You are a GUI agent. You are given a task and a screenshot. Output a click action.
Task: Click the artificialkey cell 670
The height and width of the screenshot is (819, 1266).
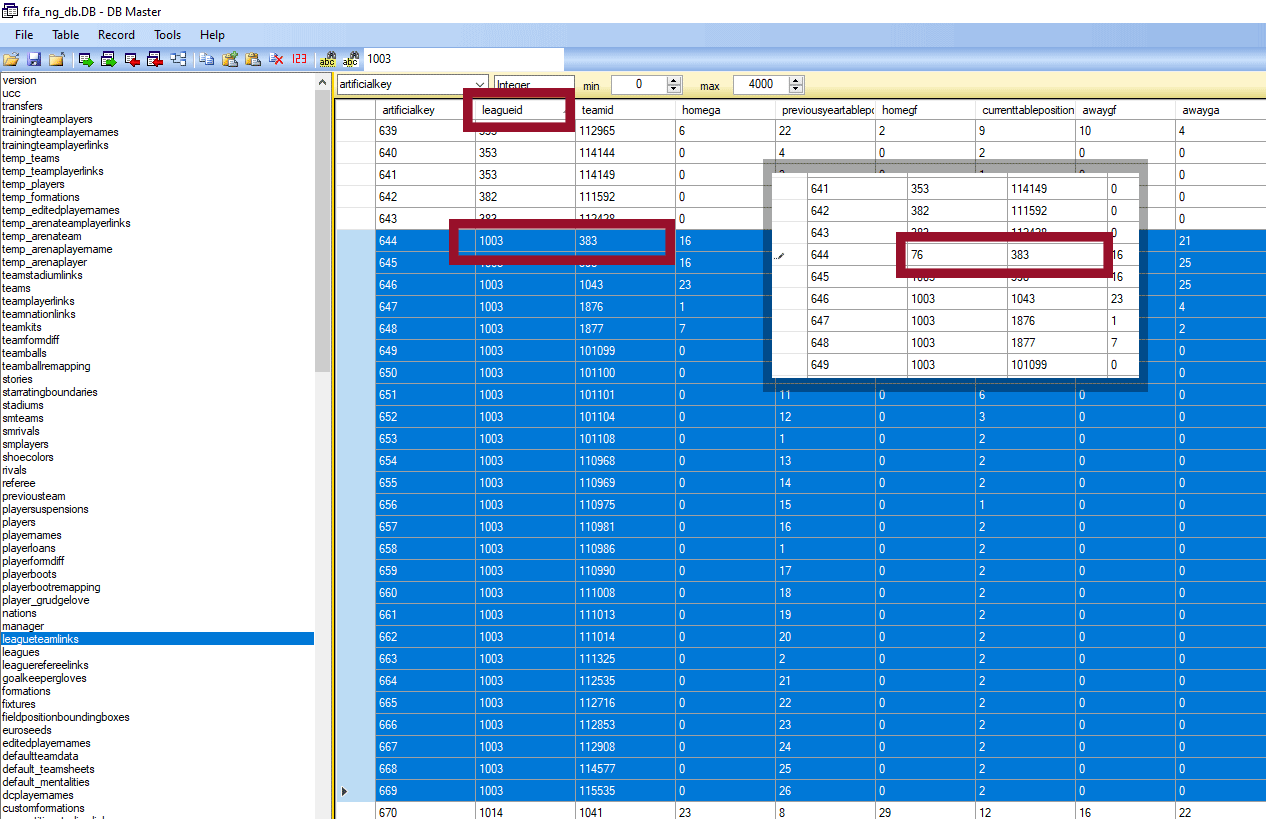425,813
